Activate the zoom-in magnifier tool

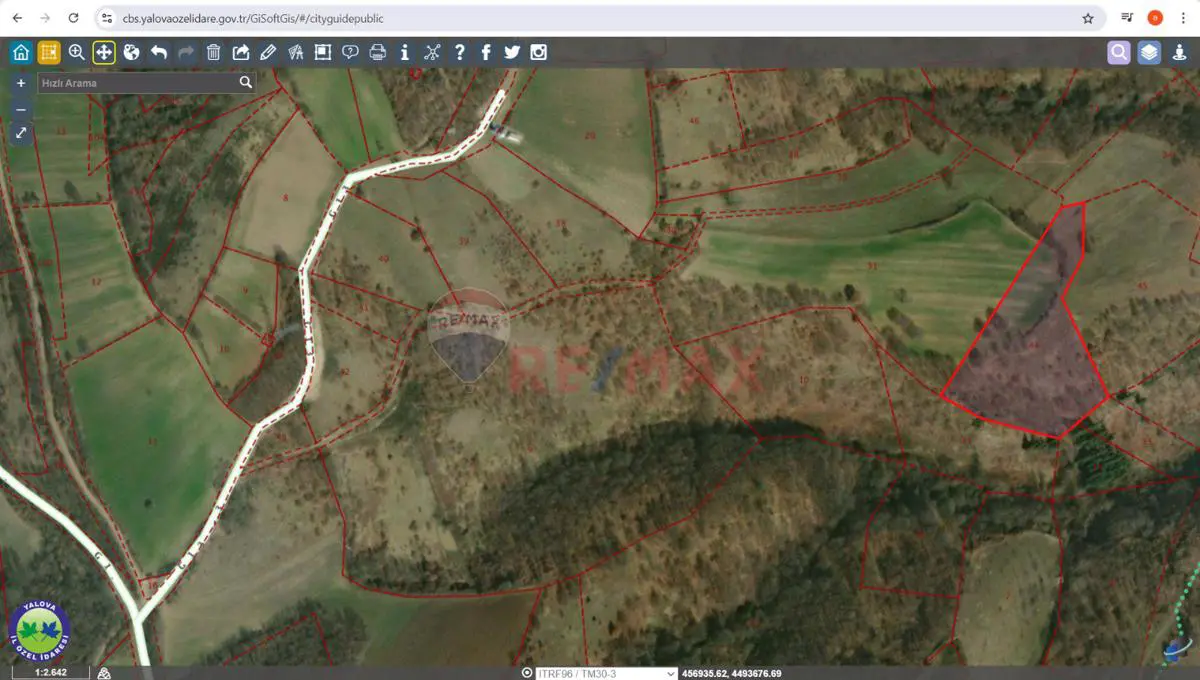tap(77, 52)
